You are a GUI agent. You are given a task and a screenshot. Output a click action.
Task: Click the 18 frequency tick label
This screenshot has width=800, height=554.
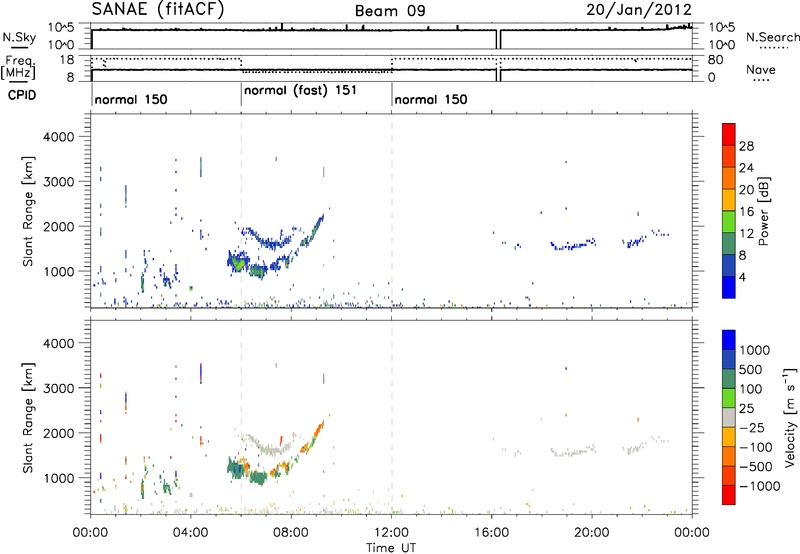[67, 60]
